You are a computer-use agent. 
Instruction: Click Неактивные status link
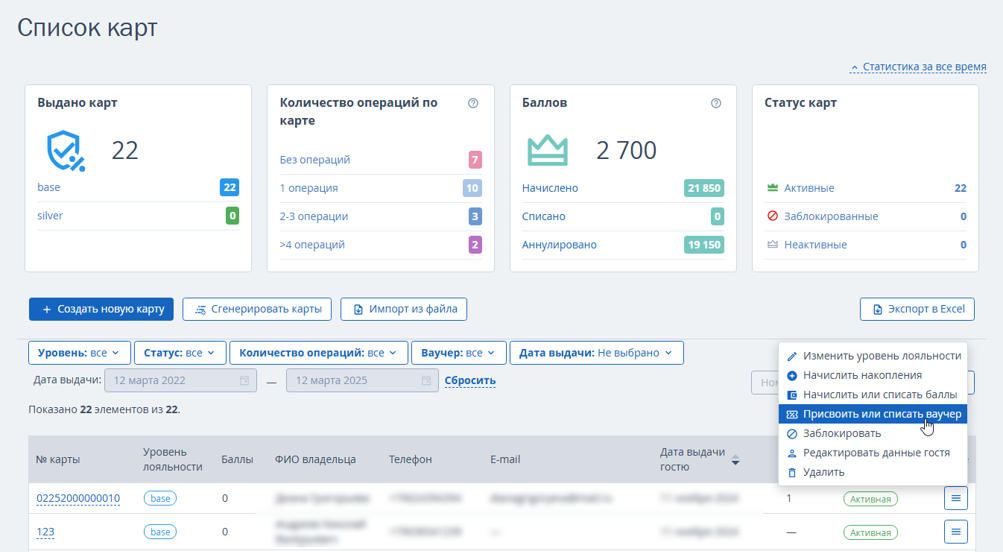(816, 244)
